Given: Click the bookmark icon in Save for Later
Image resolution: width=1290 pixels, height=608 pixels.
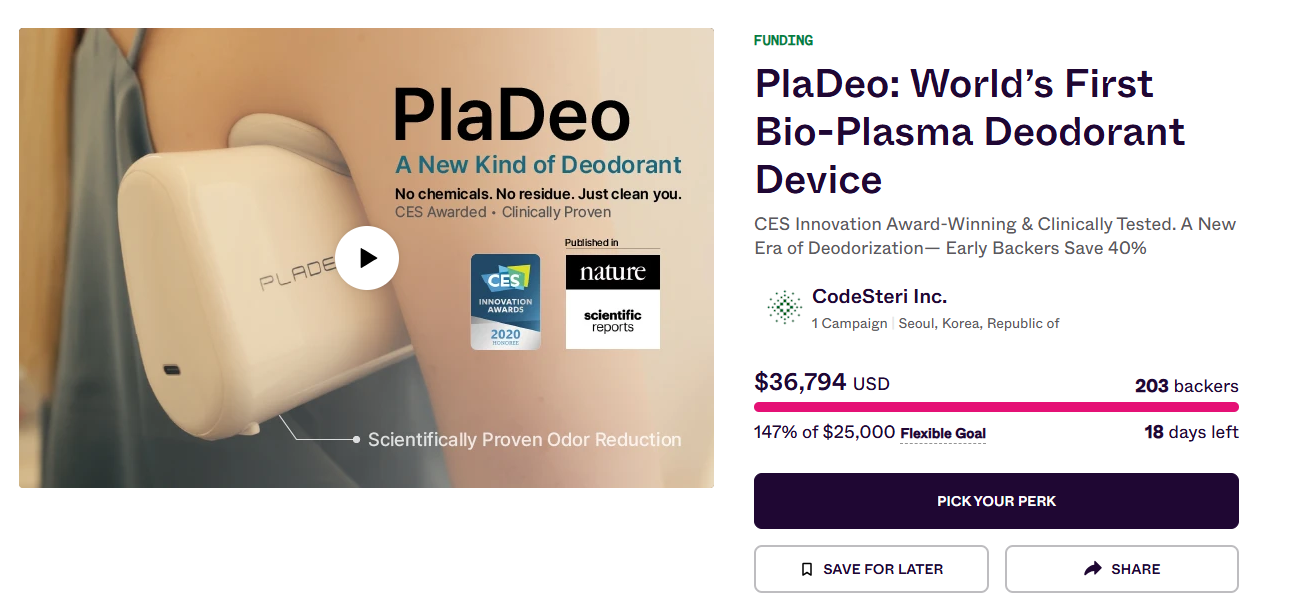Looking at the screenshot, I should pyautogui.click(x=807, y=569).
